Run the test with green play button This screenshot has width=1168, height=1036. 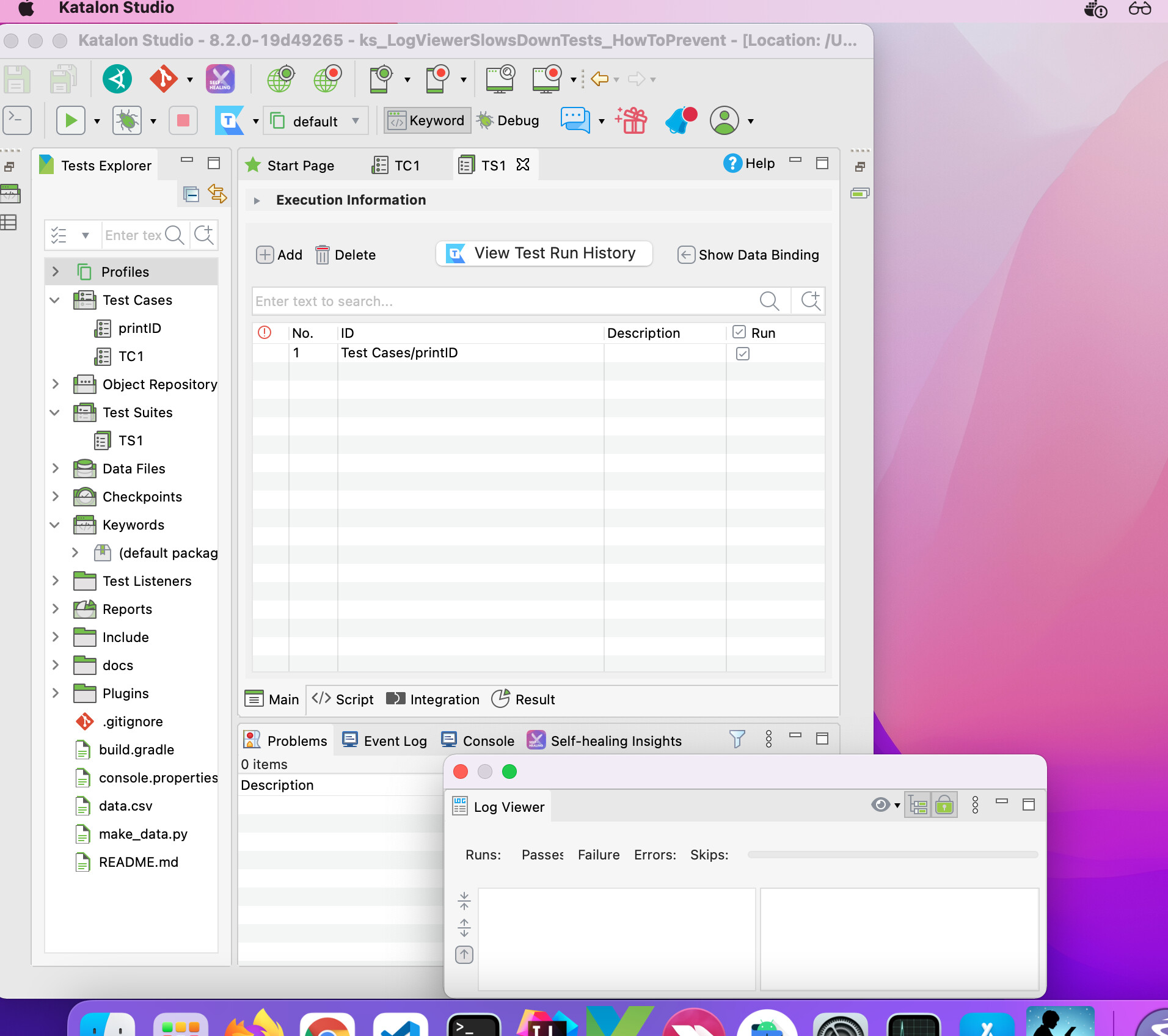71,120
